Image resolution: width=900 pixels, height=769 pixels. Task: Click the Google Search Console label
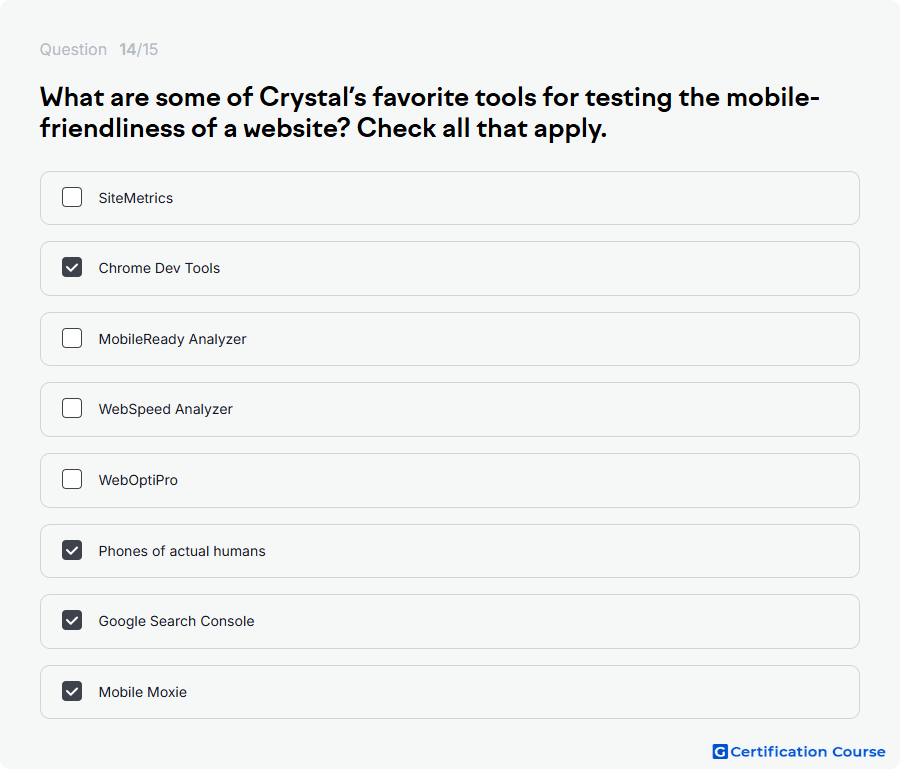point(176,621)
